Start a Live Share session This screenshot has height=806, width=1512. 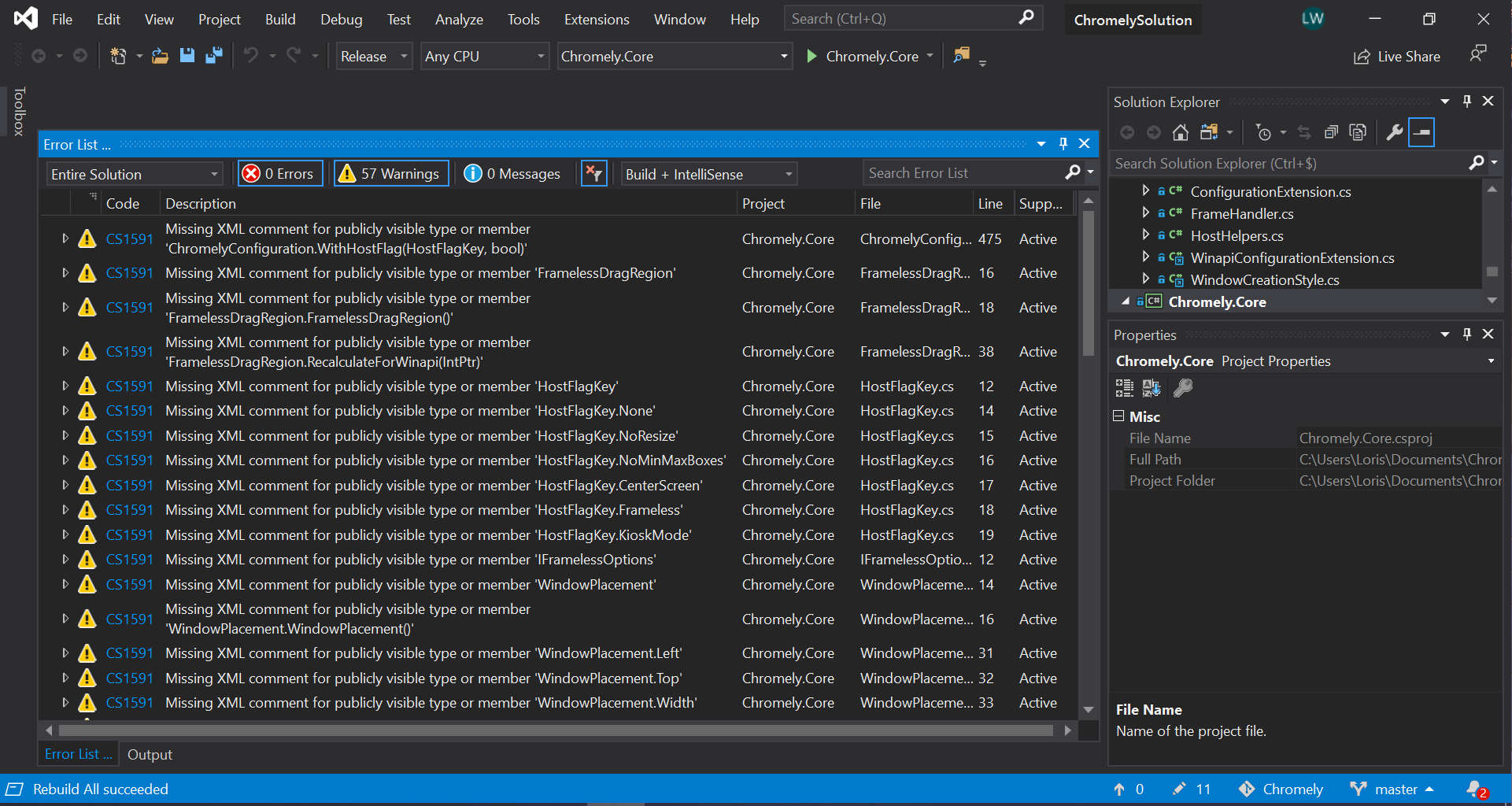tap(1397, 56)
